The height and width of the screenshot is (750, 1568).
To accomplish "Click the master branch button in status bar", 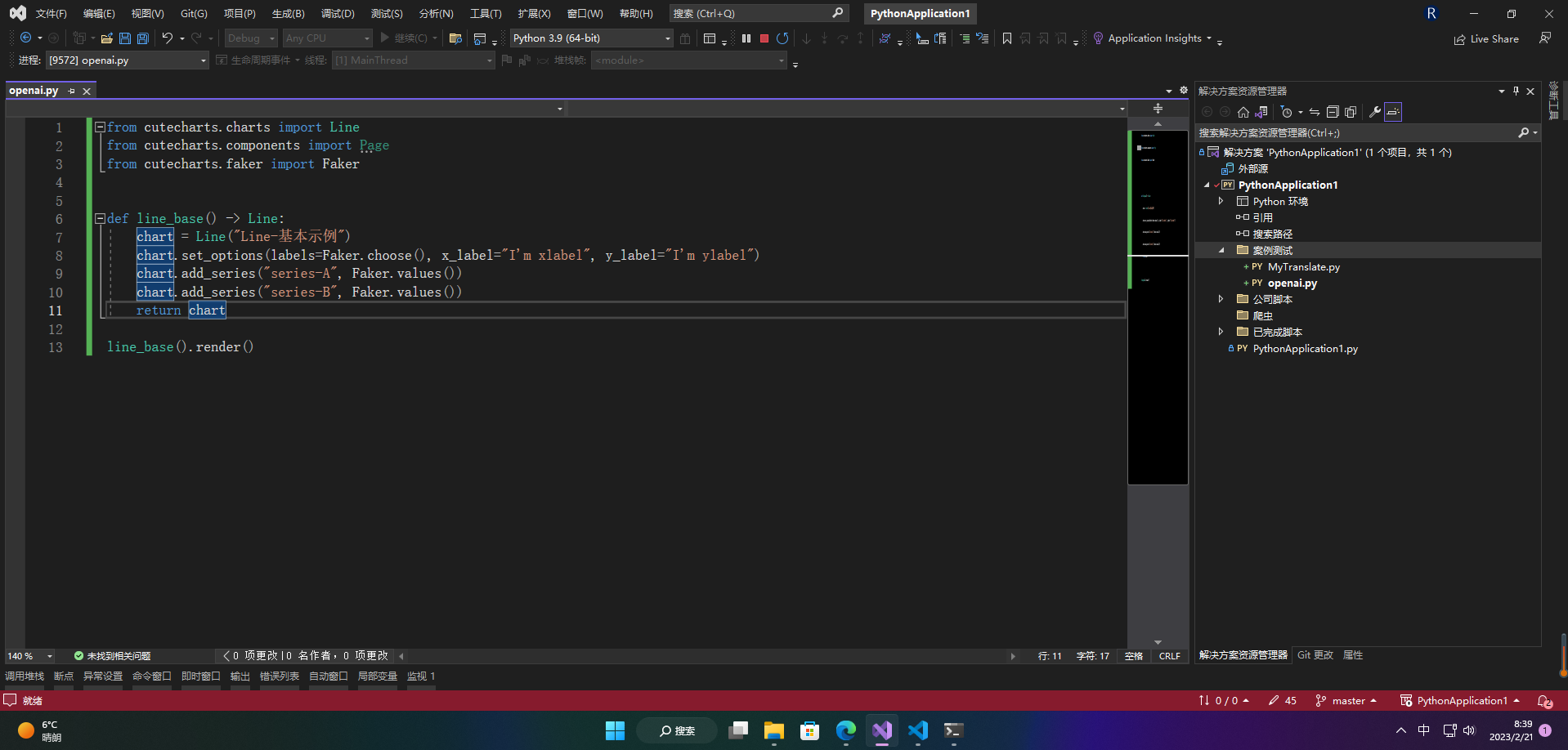I will [1347, 701].
